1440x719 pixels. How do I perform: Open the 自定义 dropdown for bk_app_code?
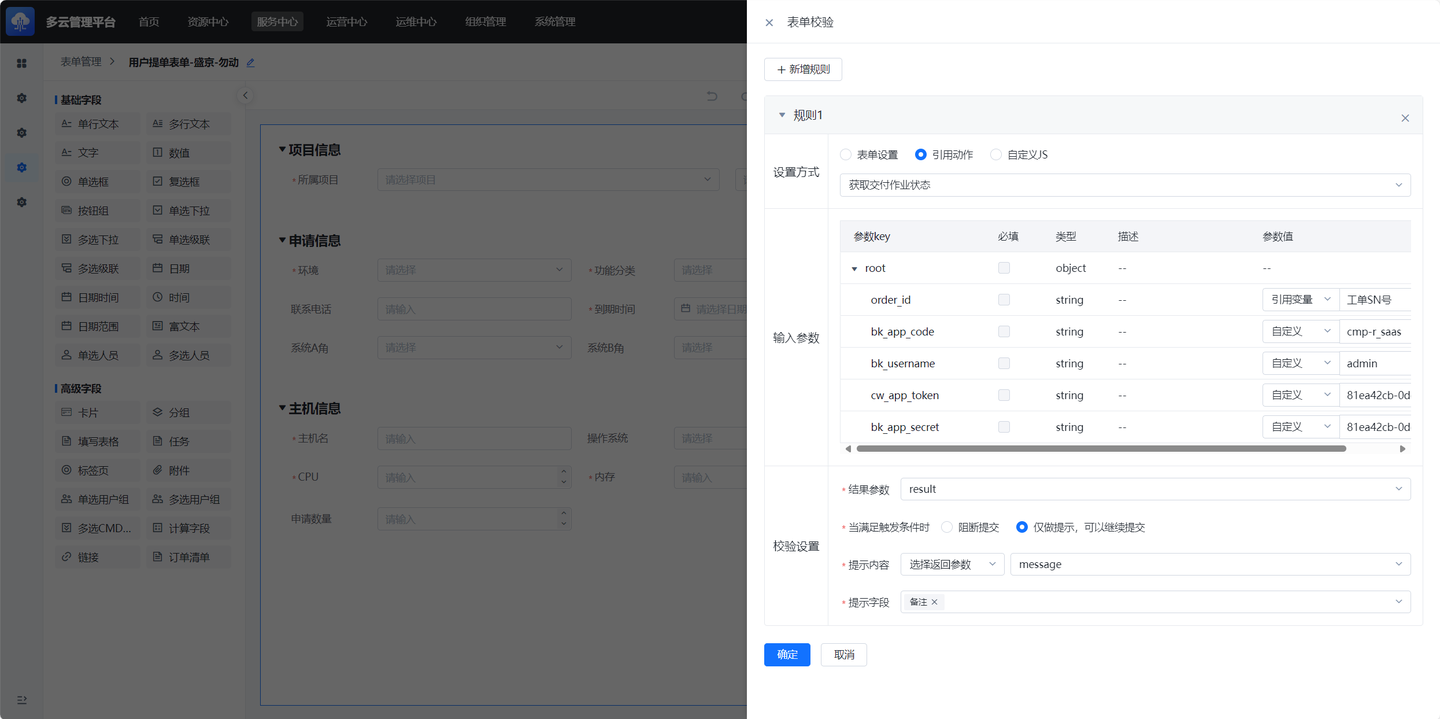[1300, 332]
